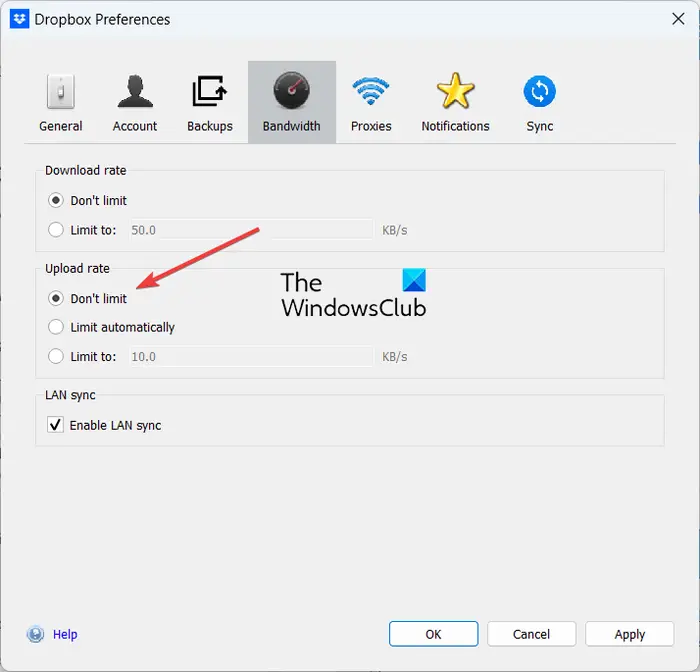This screenshot has width=700, height=672.
Task: Click the Dropbox logo in the title bar
Action: point(20,19)
